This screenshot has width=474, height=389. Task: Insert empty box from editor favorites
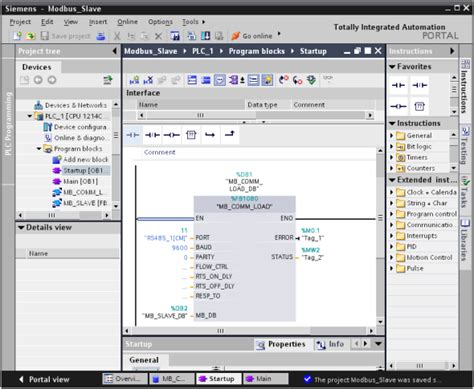point(191,135)
